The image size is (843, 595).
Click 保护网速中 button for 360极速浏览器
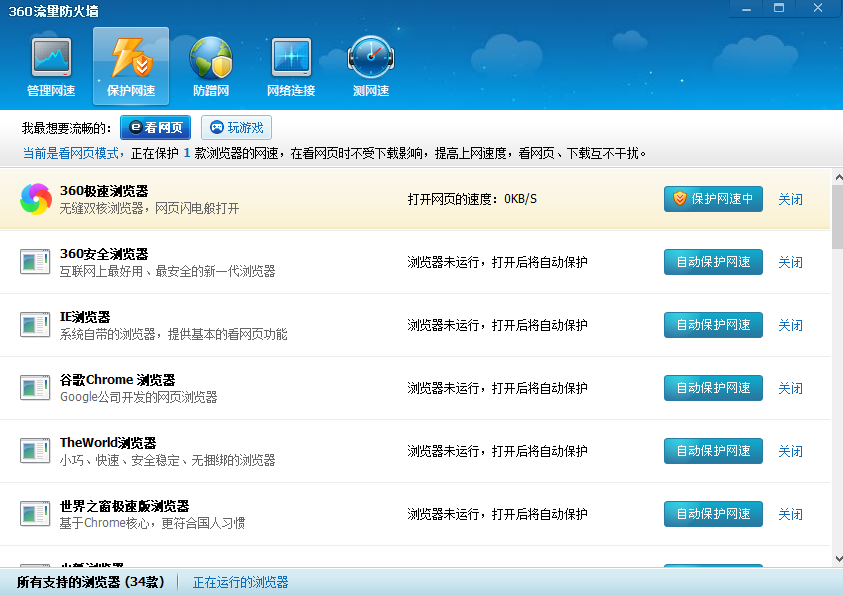tap(713, 199)
